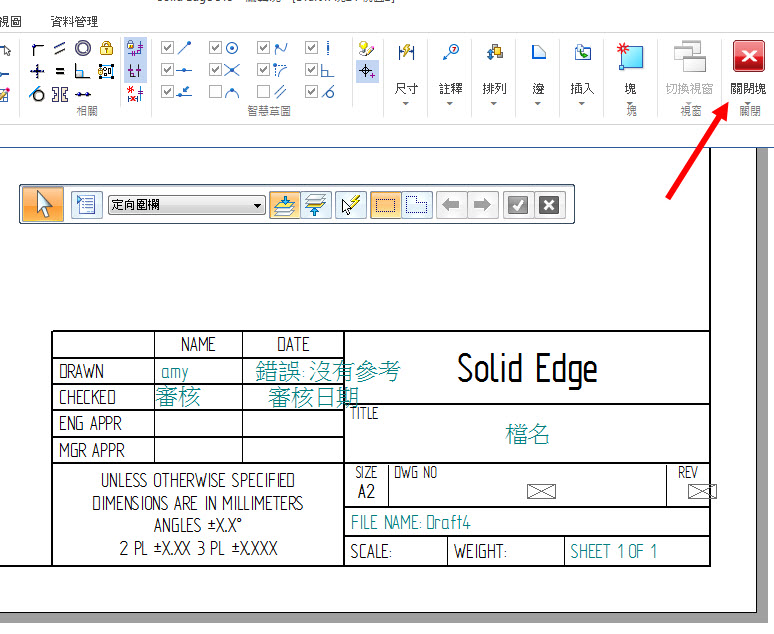Expand the 尺寸 dimension dropdown

[x=406, y=104]
